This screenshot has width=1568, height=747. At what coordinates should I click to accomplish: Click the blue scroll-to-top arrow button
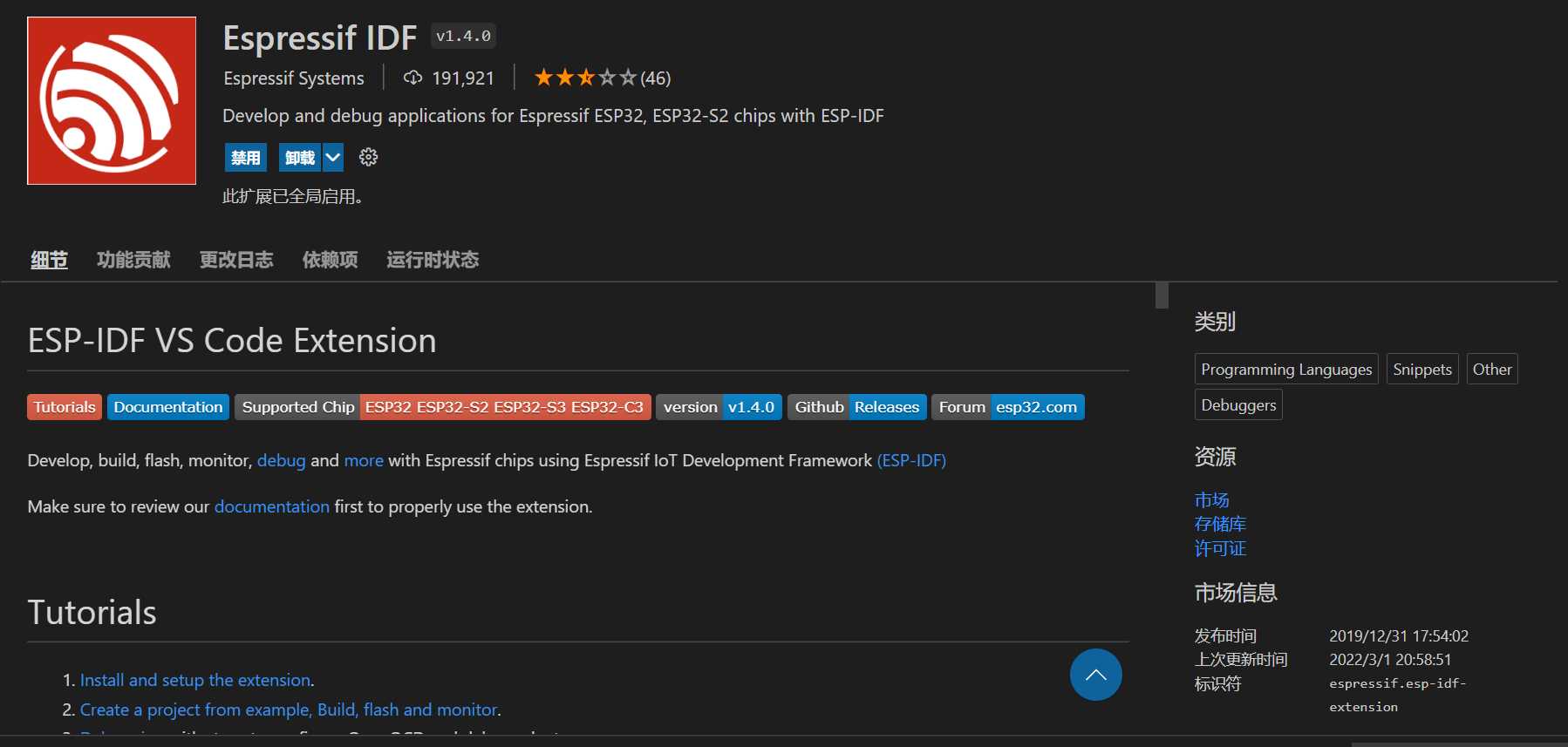tap(1095, 675)
